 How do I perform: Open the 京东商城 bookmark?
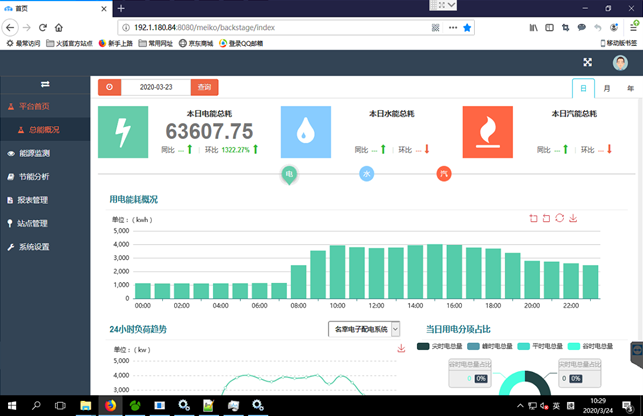pos(196,43)
